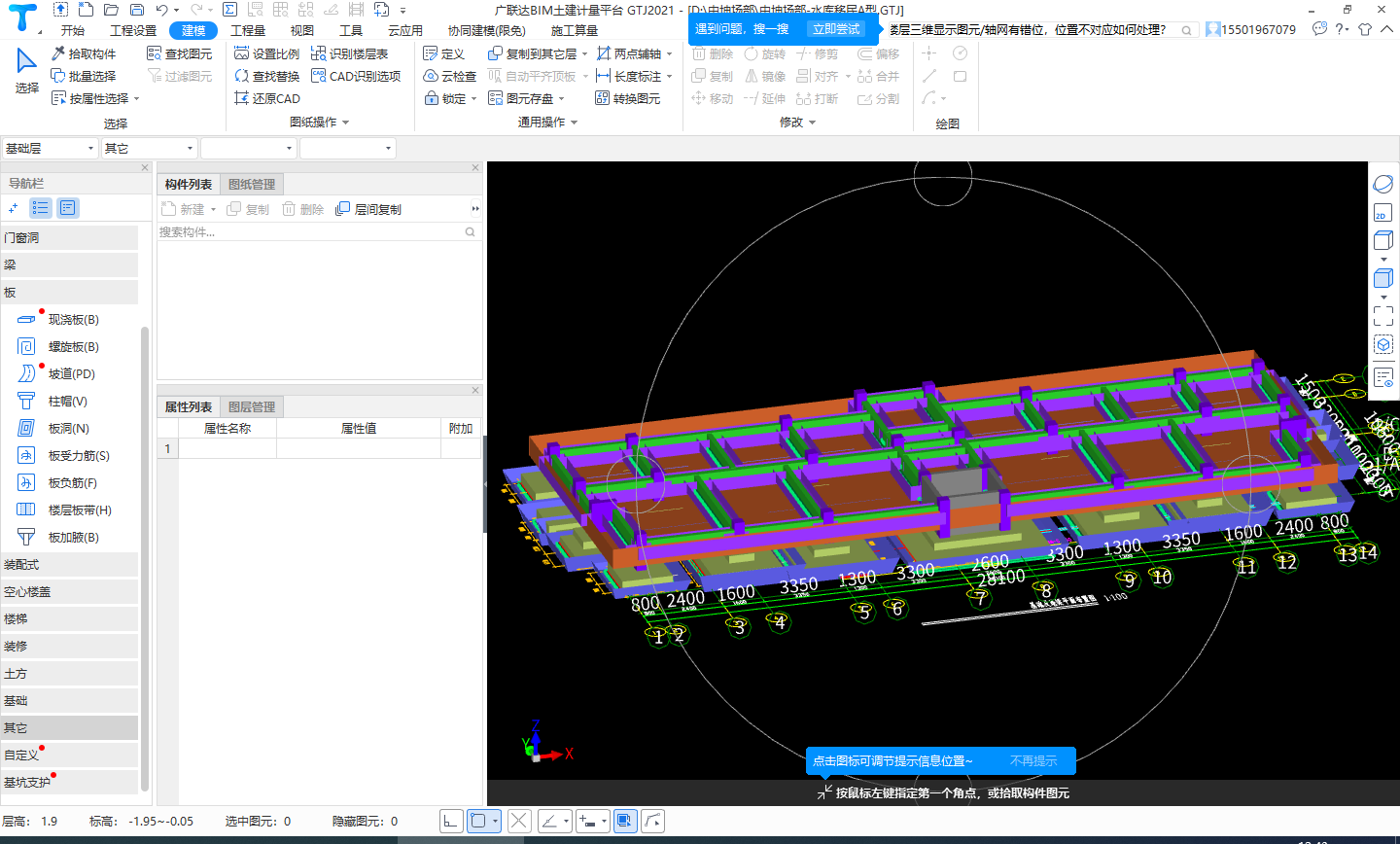Expand 按属性选择 dropdown arrow
1400x844 pixels.
[x=137, y=99]
